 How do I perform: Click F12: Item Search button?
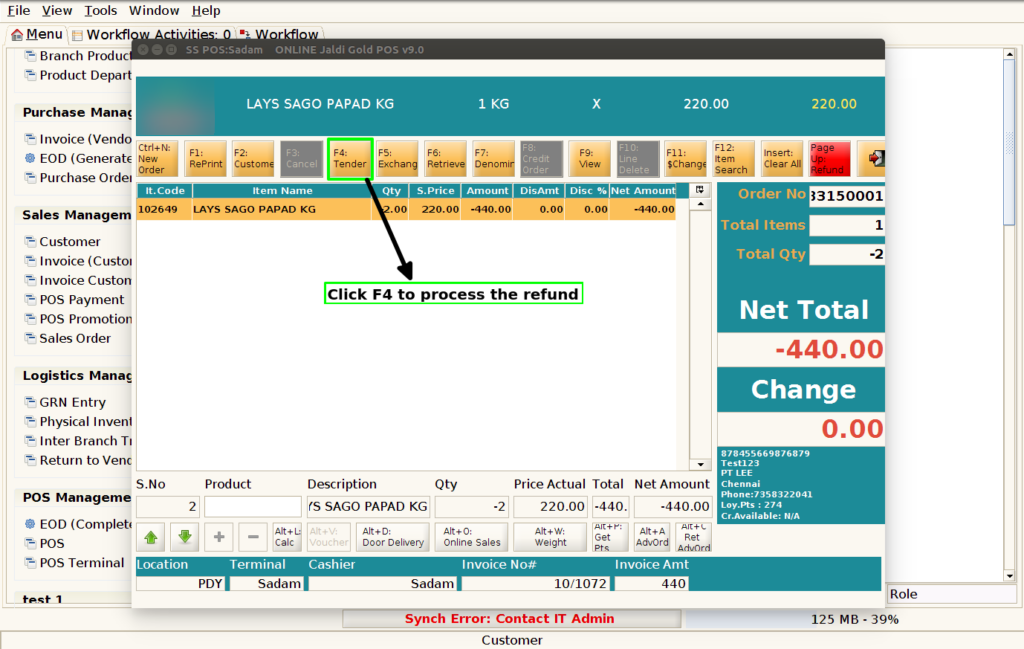pos(733,159)
